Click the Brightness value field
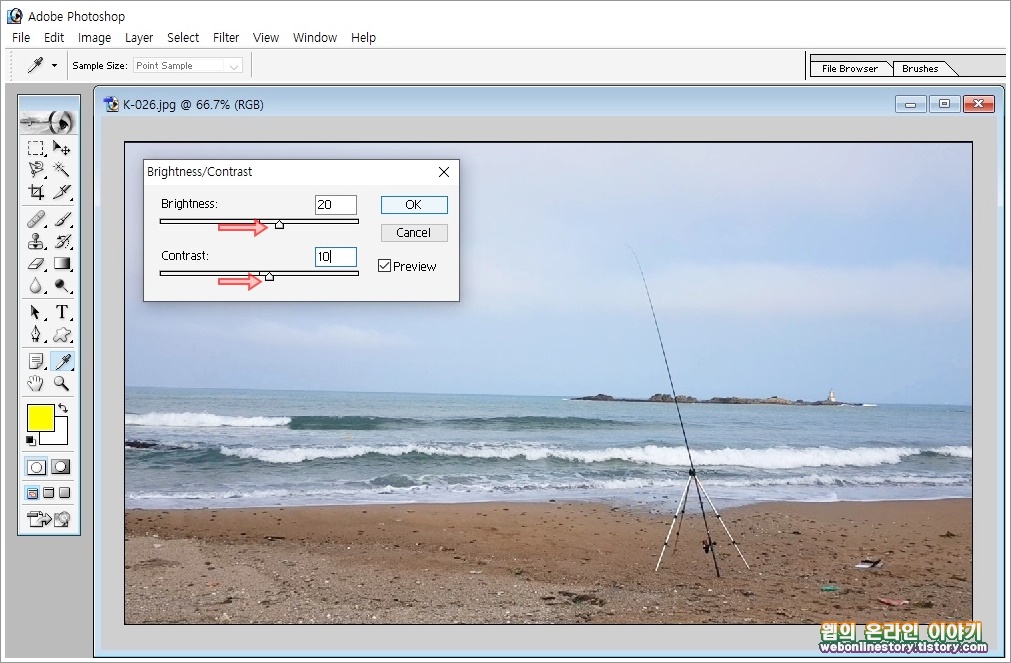Image resolution: width=1011 pixels, height=663 pixels. [x=335, y=204]
